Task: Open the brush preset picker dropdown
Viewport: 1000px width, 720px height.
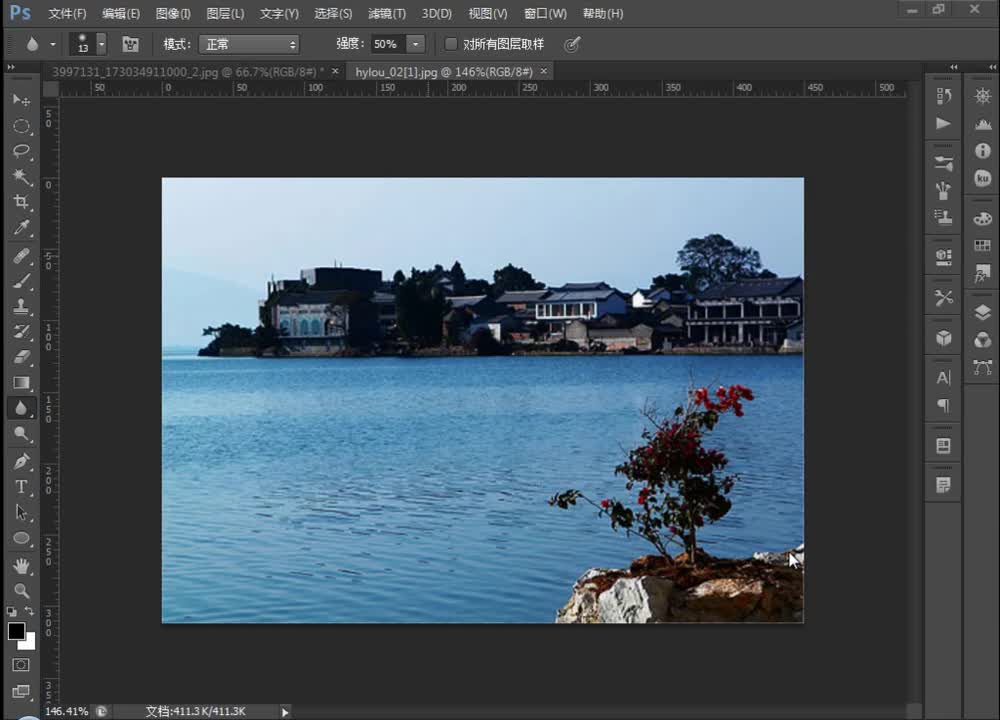Action: 101,44
